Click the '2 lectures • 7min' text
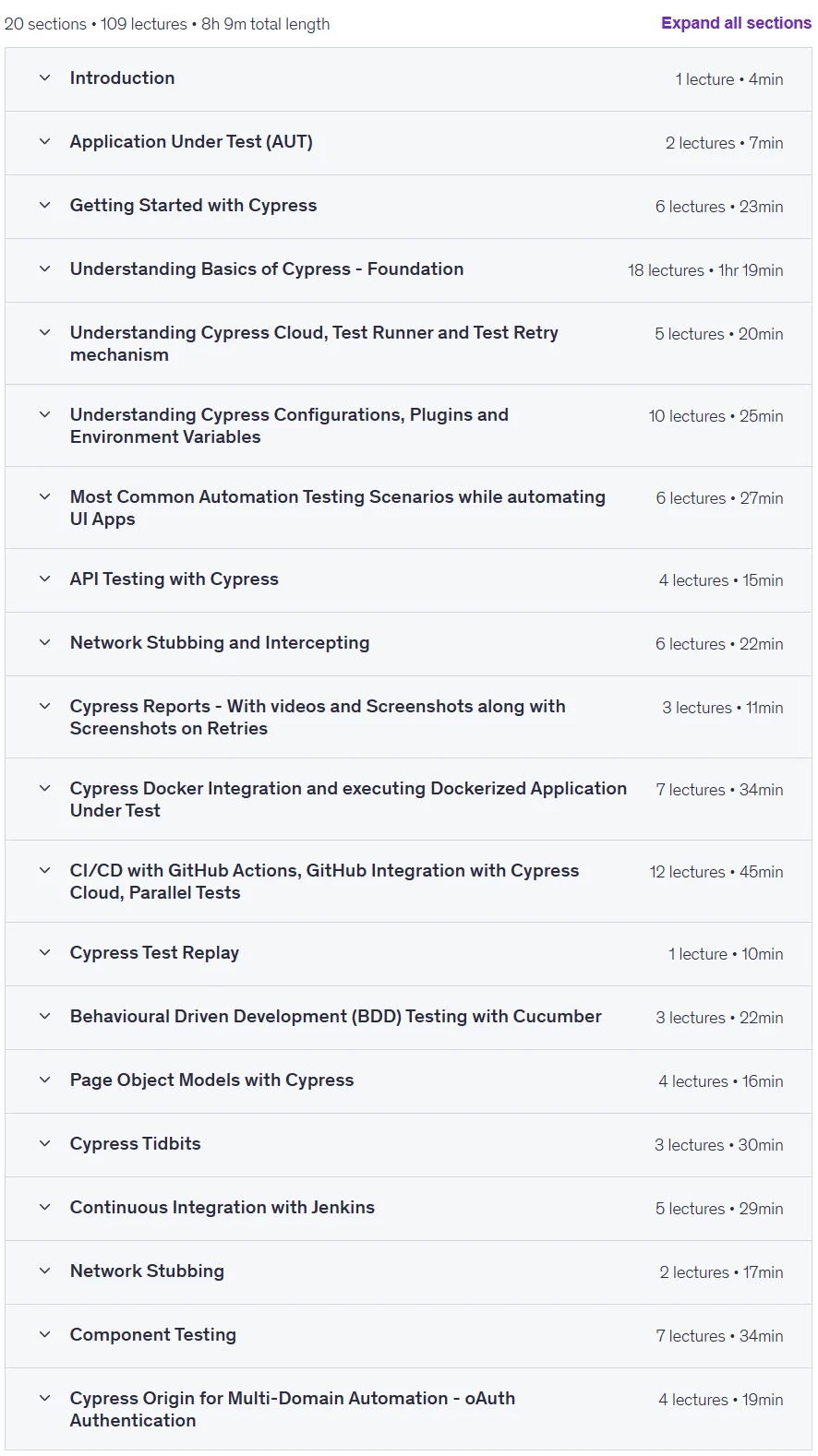818x1456 pixels. (x=725, y=143)
